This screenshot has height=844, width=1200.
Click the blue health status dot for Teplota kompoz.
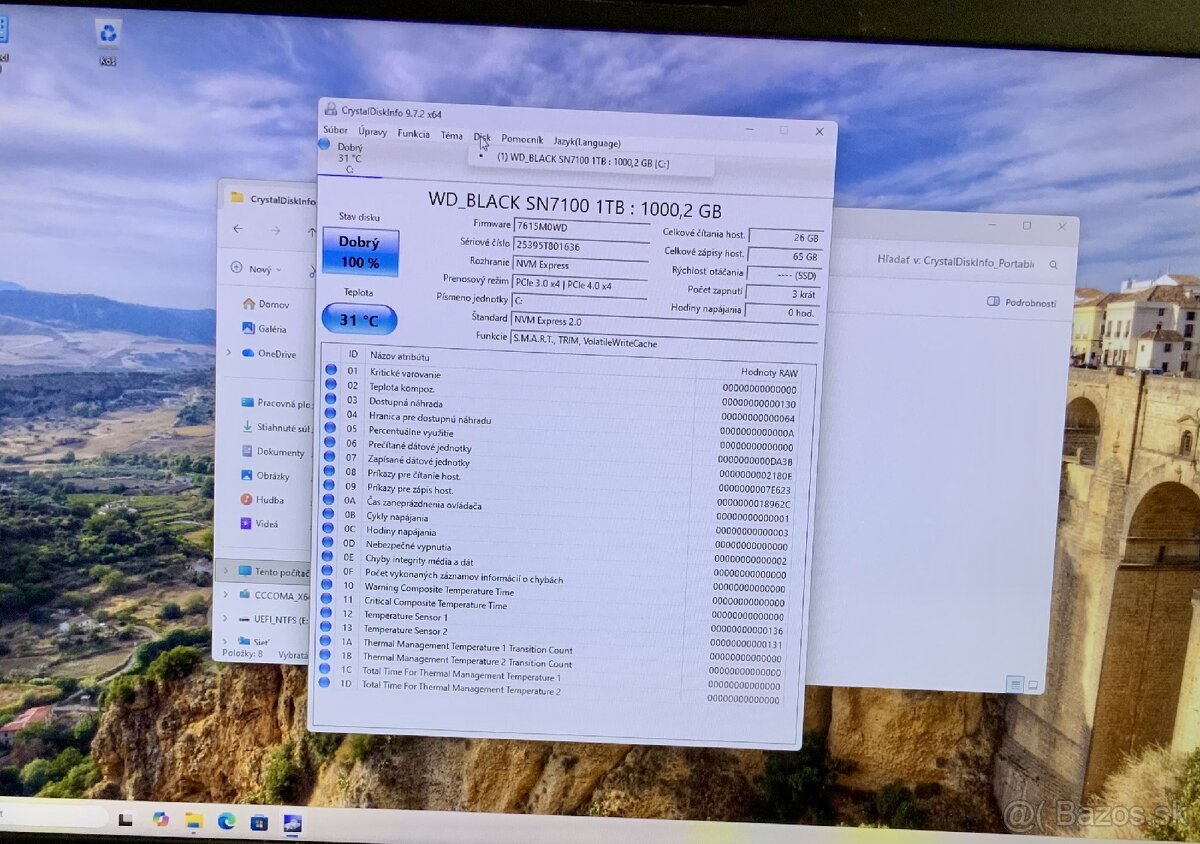[x=332, y=387]
